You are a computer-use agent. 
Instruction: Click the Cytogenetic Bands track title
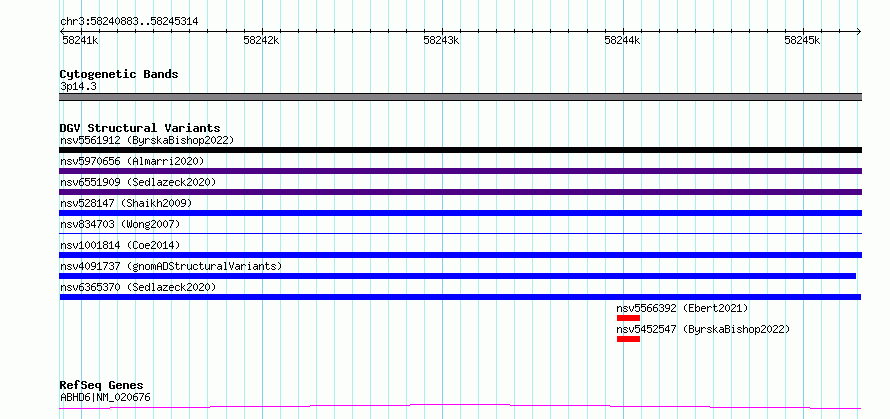(119, 74)
